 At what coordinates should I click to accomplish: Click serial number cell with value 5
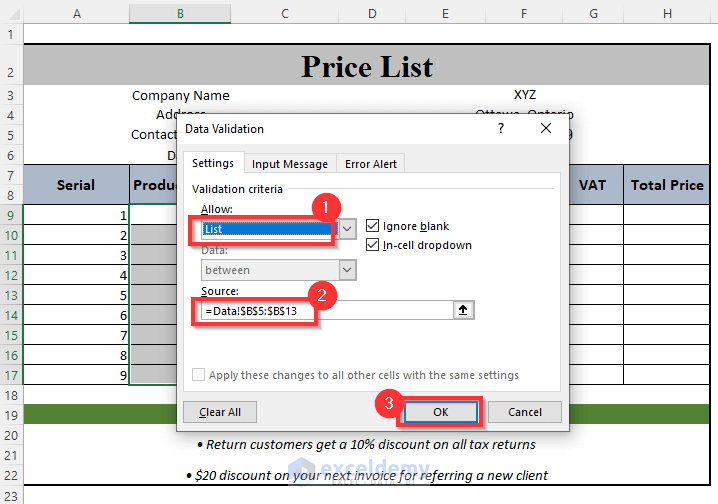pos(76,295)
